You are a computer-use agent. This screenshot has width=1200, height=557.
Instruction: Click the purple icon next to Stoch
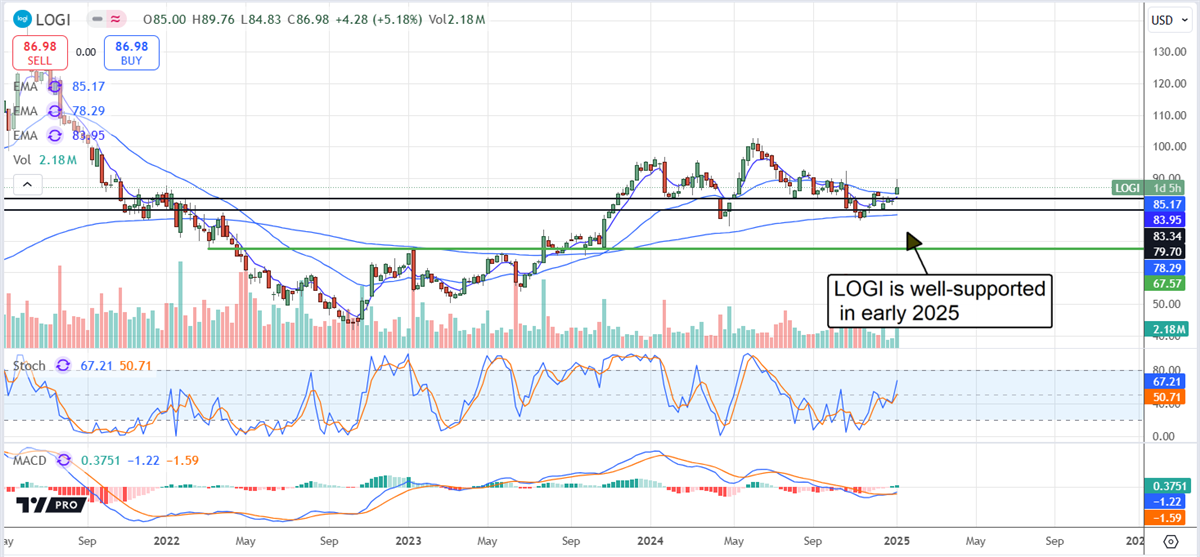[x=62, y=366]
